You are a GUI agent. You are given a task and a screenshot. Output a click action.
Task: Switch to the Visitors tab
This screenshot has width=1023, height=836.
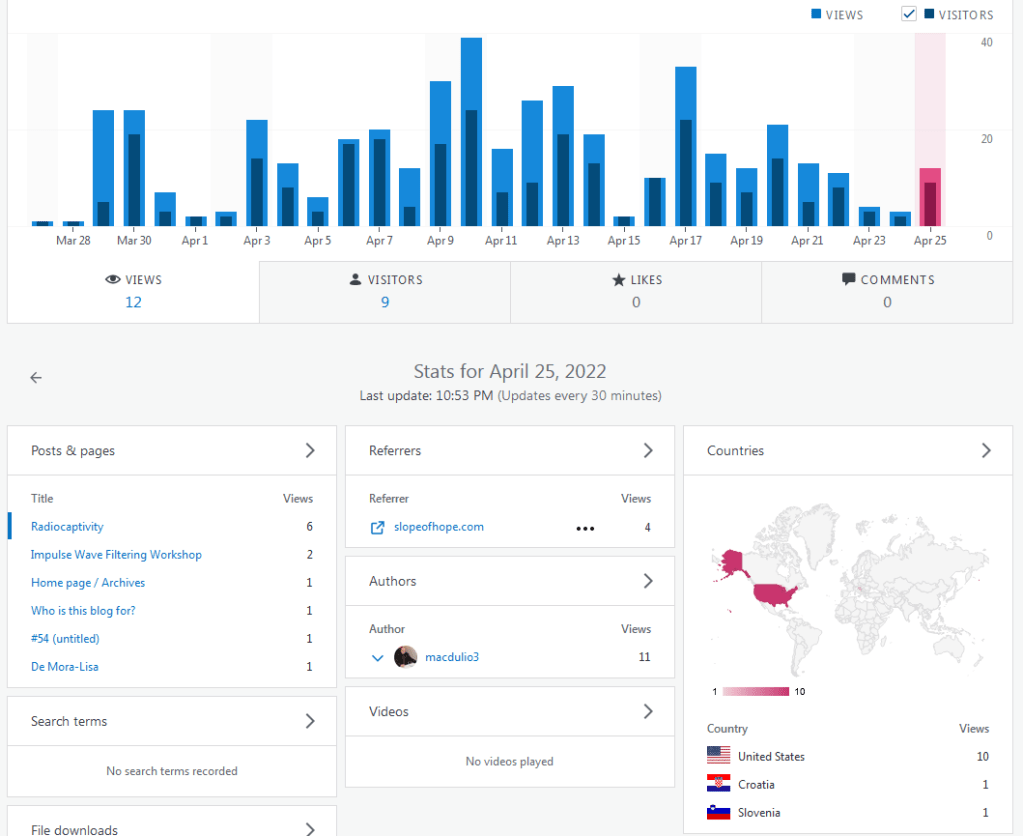pos(385,291)
